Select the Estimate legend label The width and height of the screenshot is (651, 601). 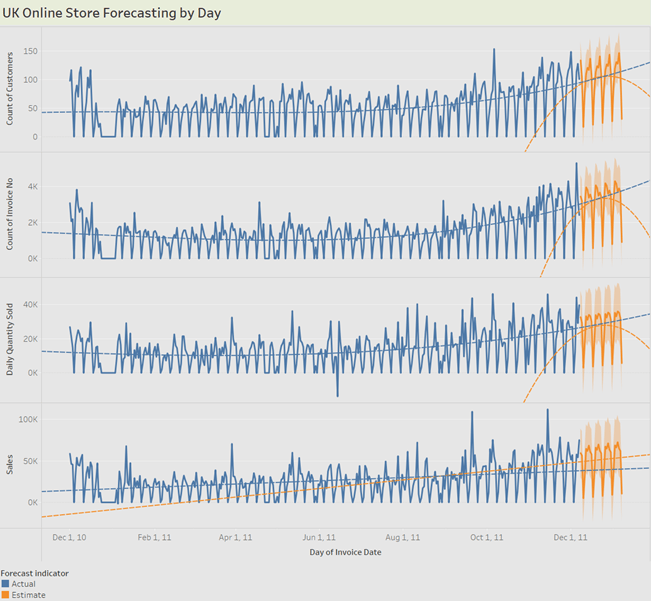(x=28, y=595)
